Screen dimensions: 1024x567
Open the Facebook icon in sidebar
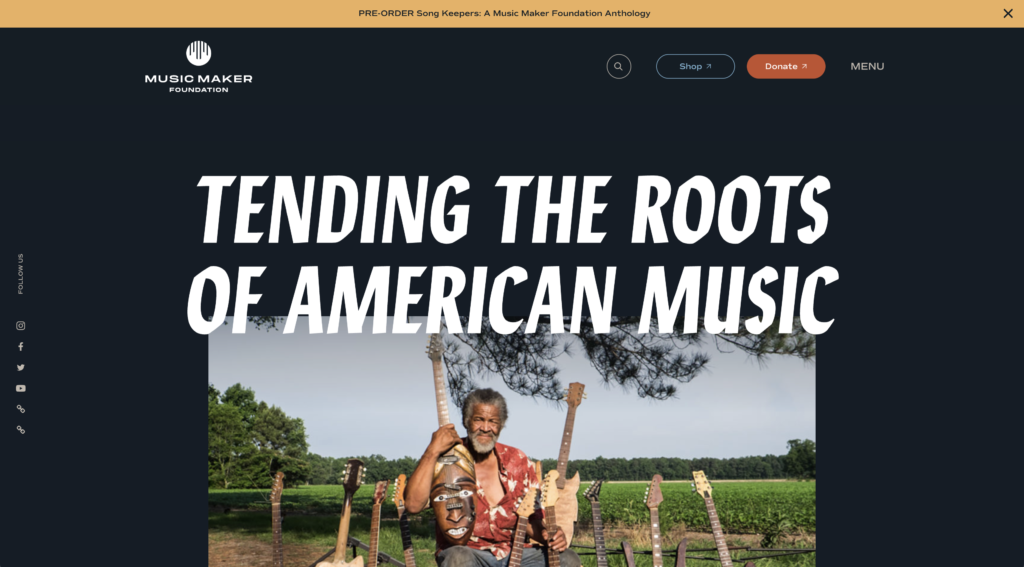point(21,346)
